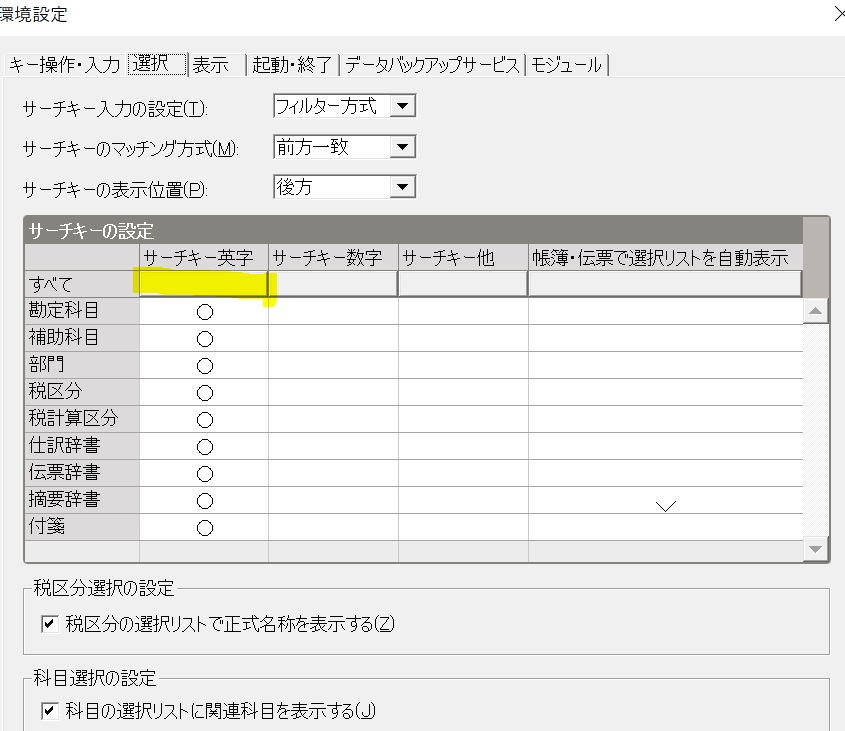Click the circle mark in the 補助科目 row
Screen dimensions: 845x731
click(x=205, y=339)
